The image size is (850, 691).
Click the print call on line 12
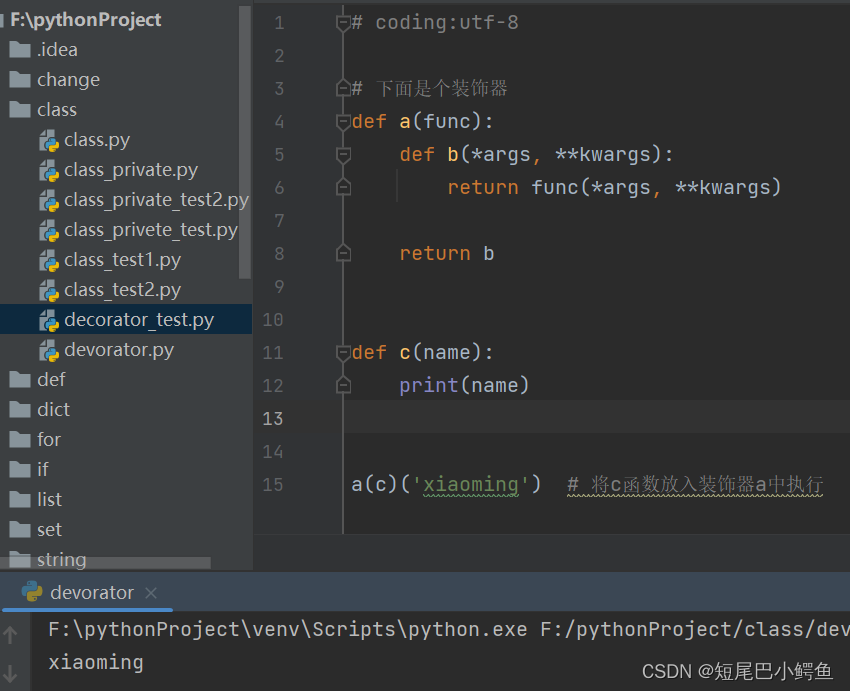pos(464,385)
